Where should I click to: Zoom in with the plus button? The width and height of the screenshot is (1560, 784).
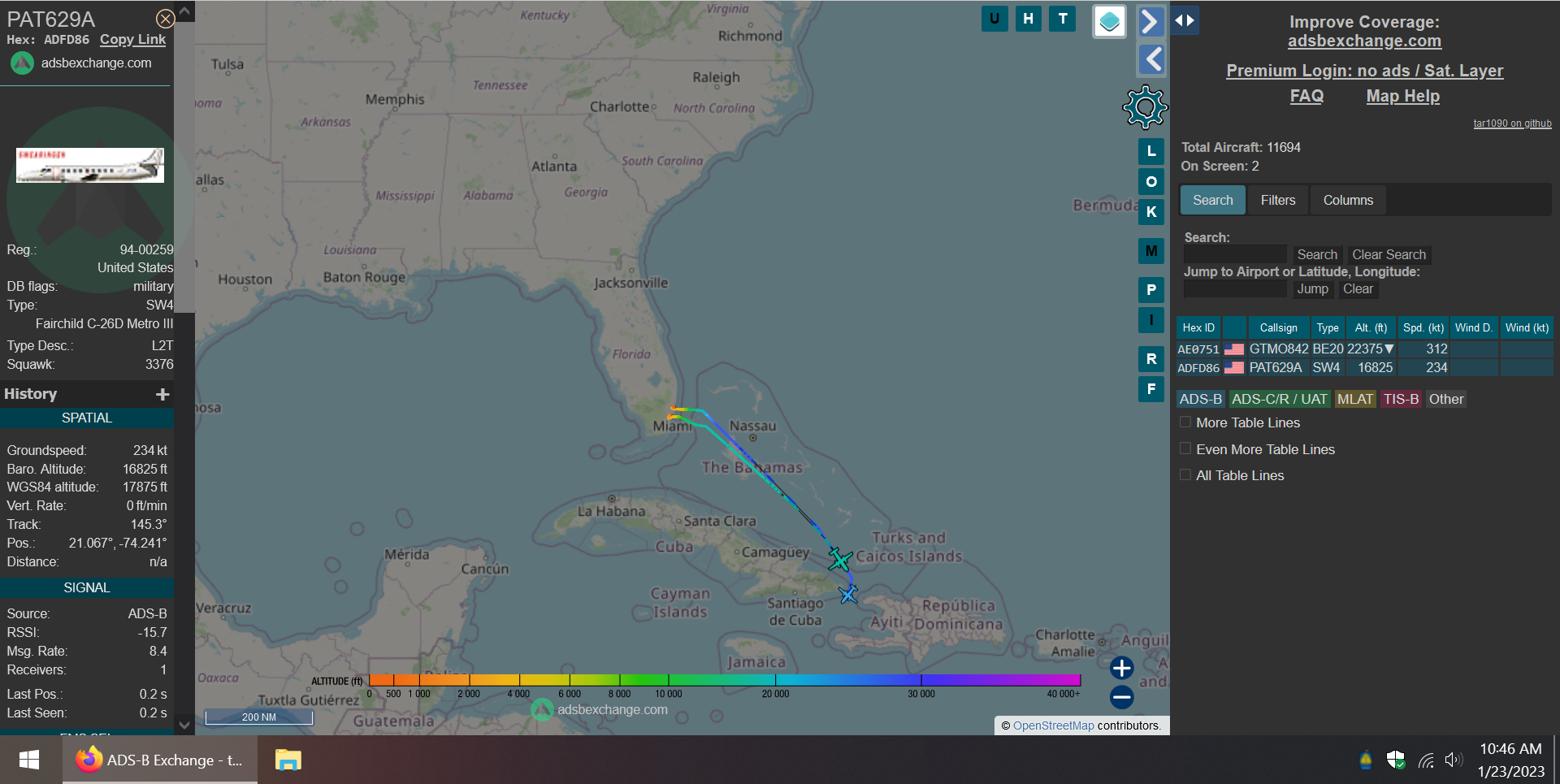[1122, 668]
